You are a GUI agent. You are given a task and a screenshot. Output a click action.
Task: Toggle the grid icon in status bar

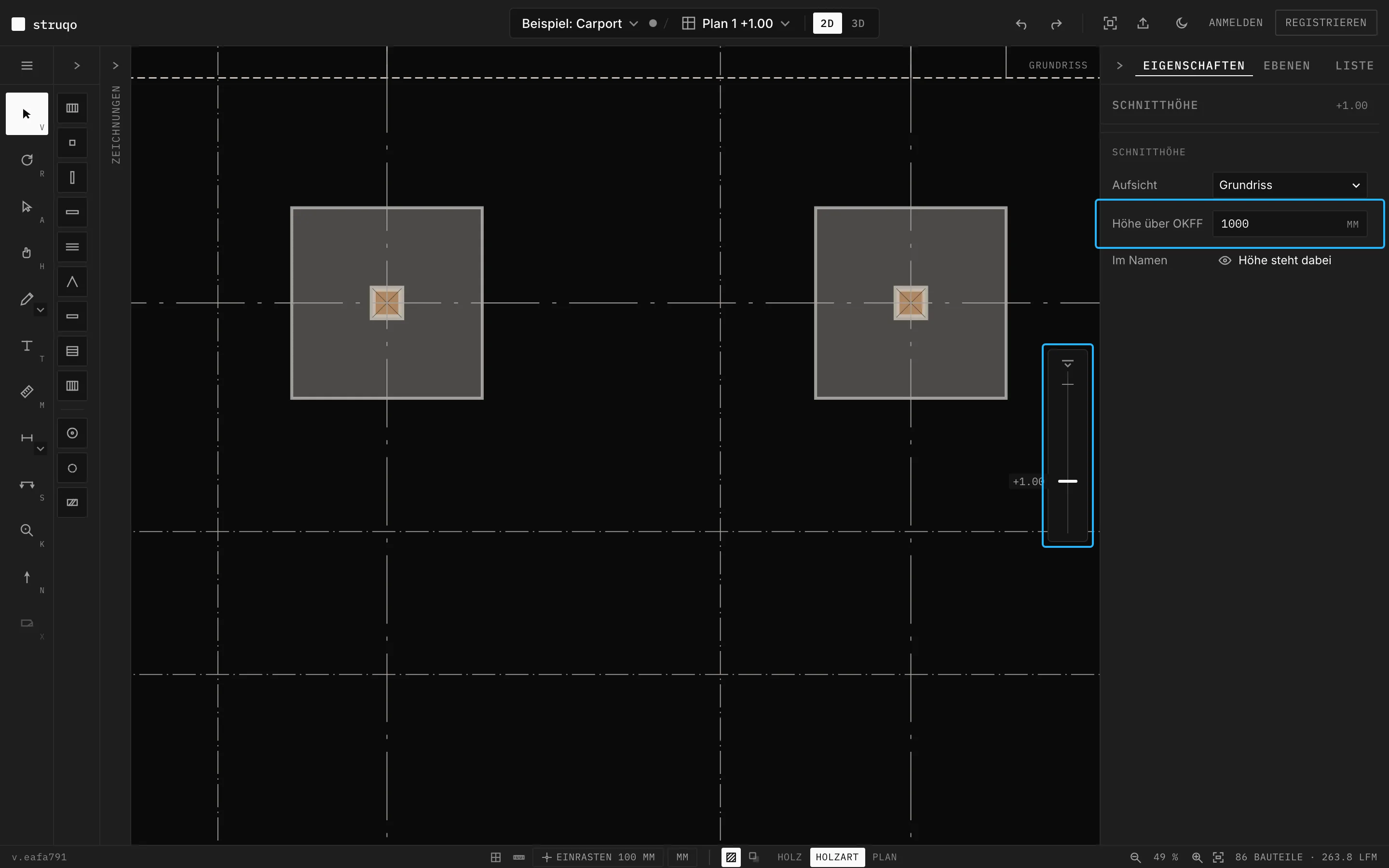click(496, 857)
